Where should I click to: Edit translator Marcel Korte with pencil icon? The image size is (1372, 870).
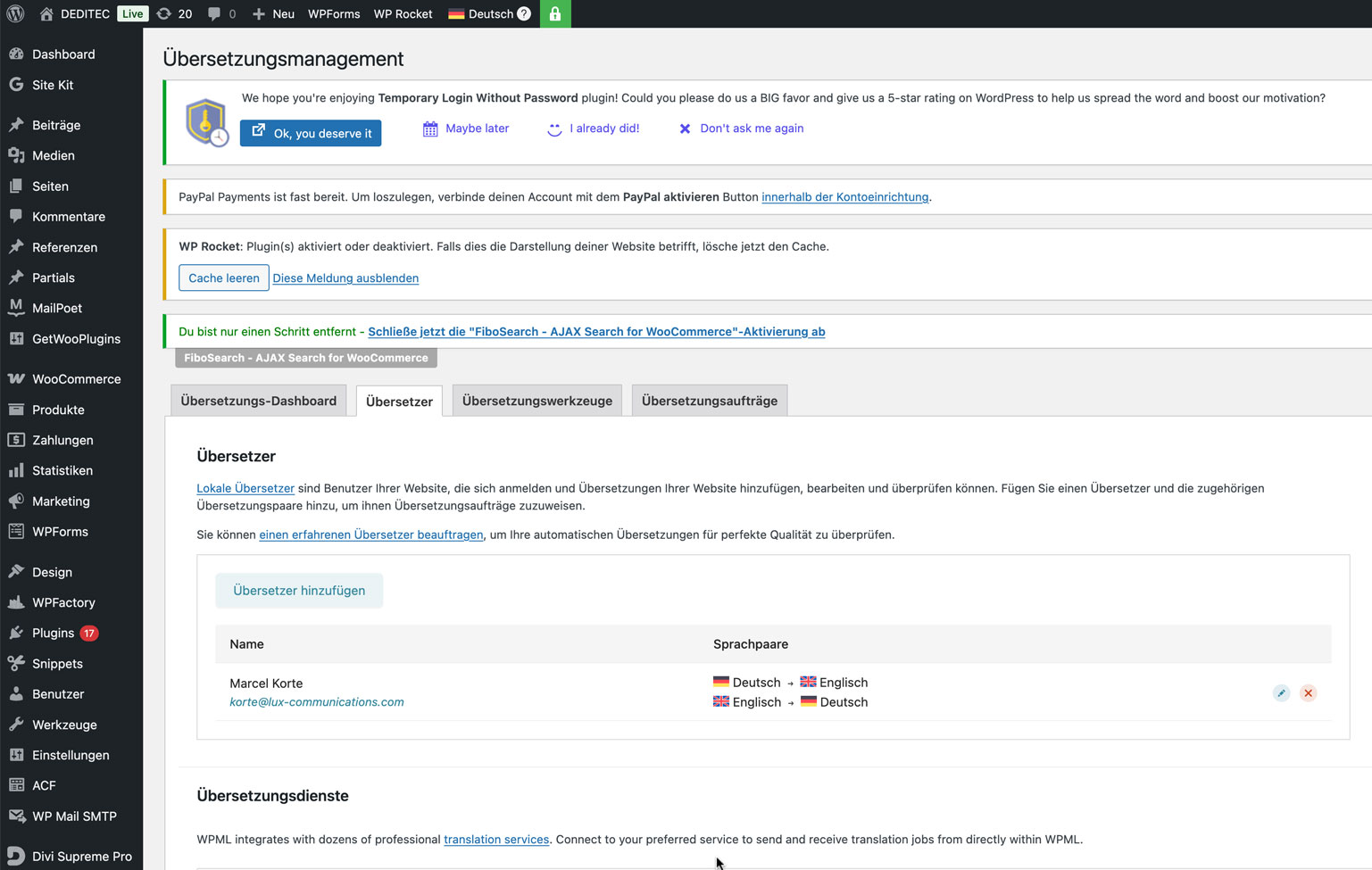1281,693
